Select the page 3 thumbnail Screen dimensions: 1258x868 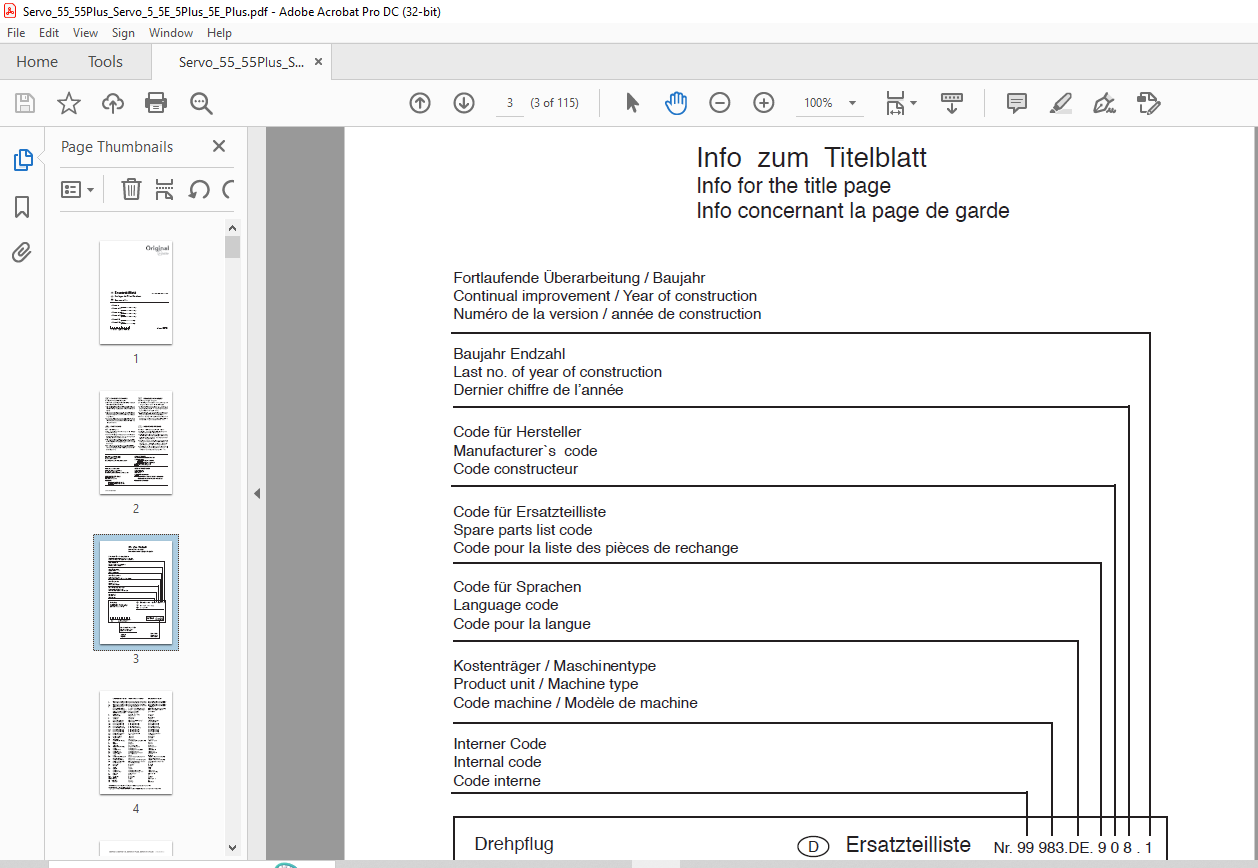(136, 592)
